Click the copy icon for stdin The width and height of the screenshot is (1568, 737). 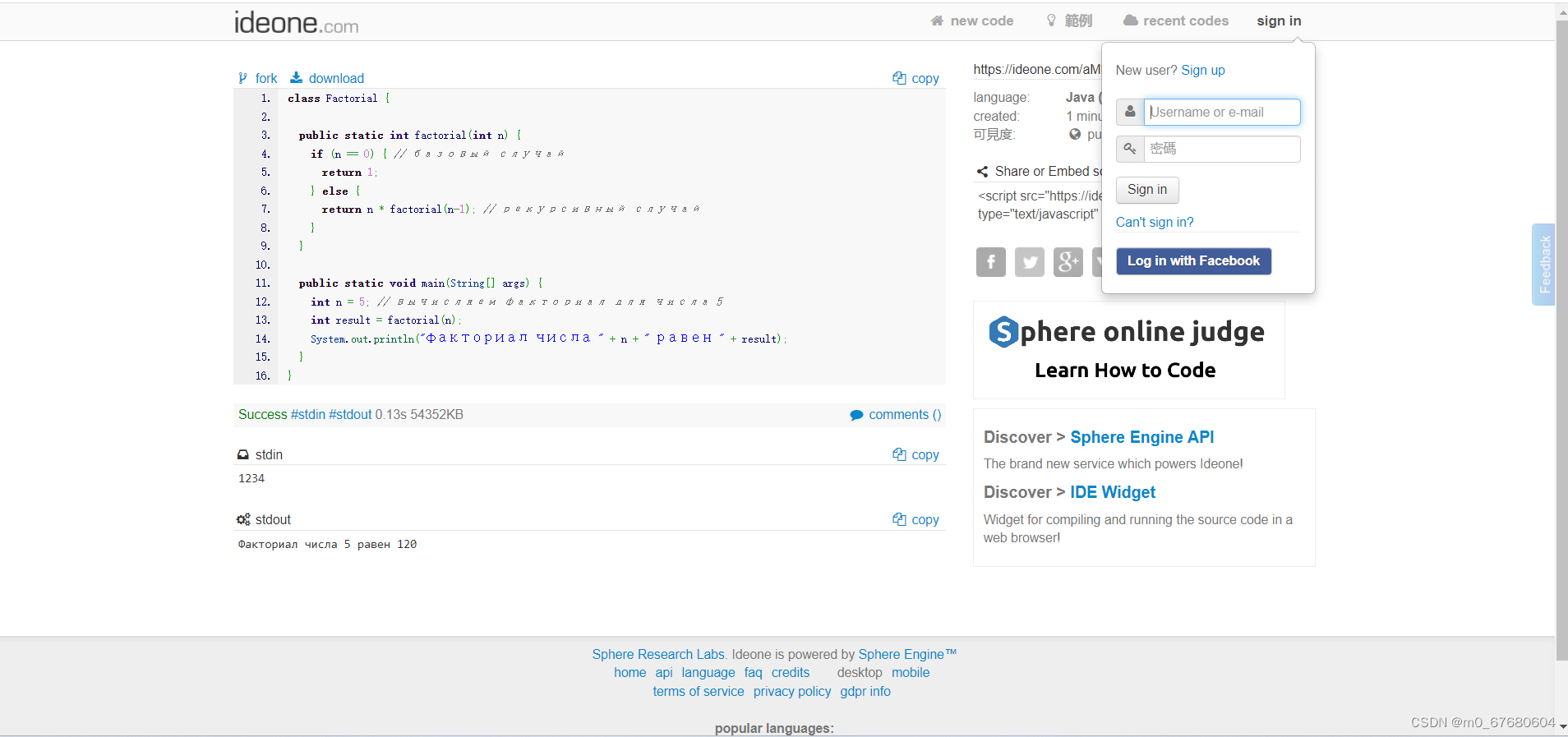point(899,454)
